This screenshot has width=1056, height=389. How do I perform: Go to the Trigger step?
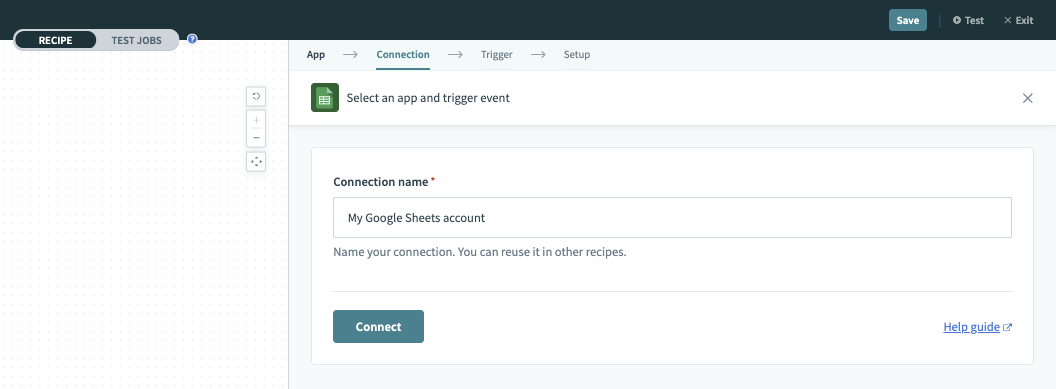(496, 55)
